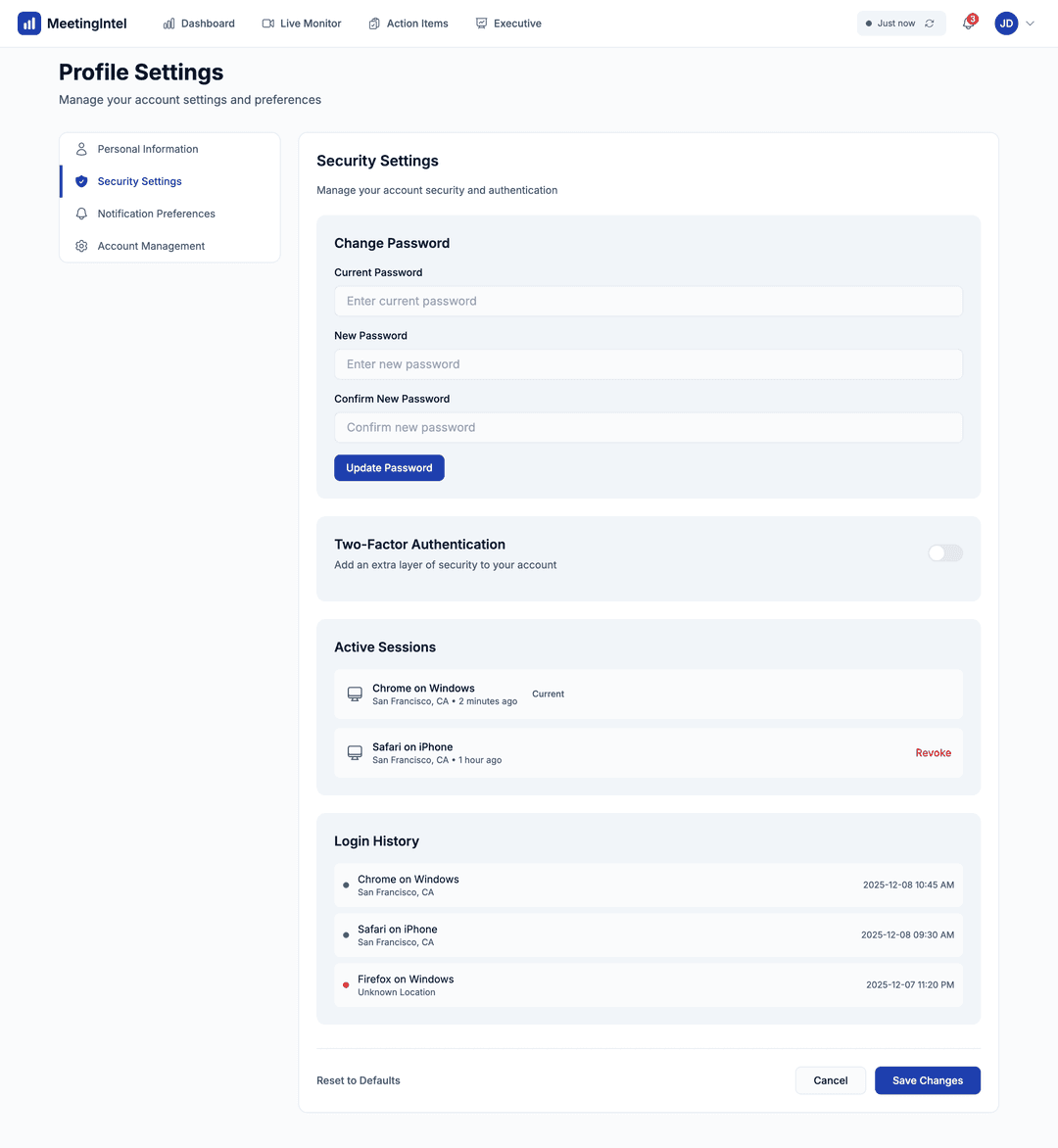Click the Confirm New Password field
The height and width of the screenshot is (1148, 1058).
[x=648, y=428]
